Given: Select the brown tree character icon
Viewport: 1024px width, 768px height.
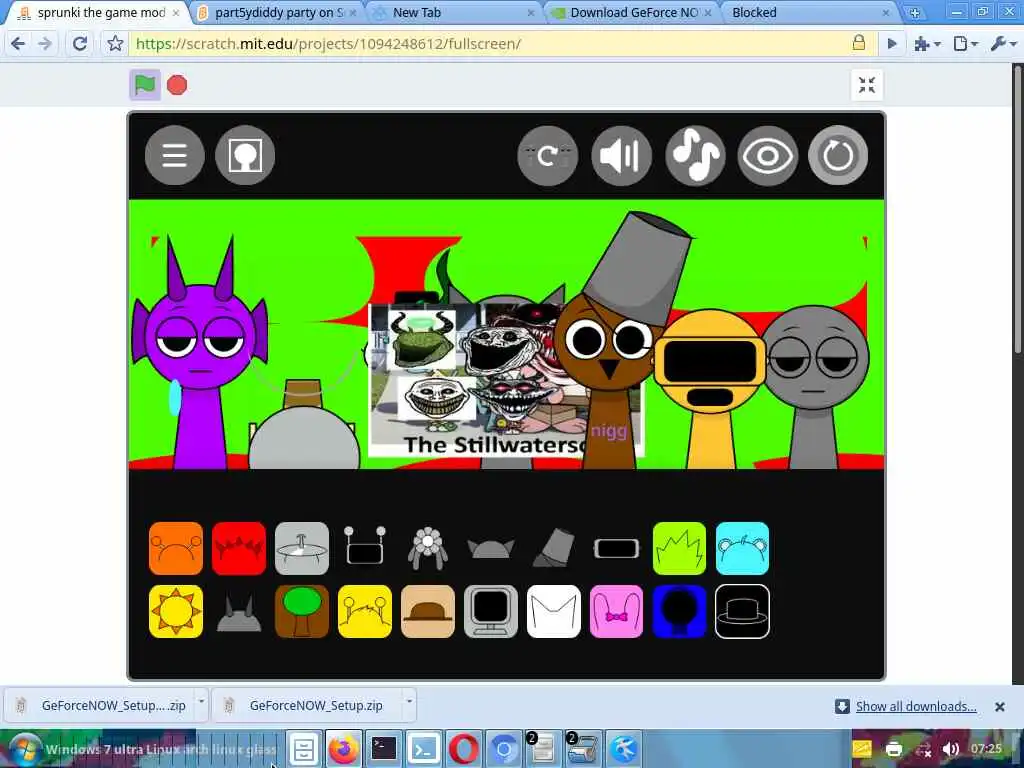Looking at the screenshot, I should click(302, 611).
